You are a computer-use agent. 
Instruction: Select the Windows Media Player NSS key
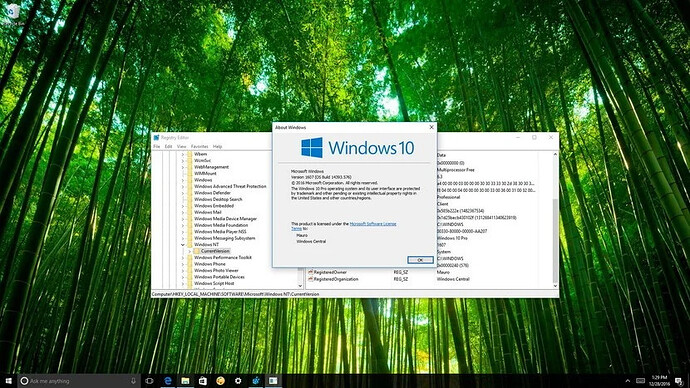click(220, 231)
